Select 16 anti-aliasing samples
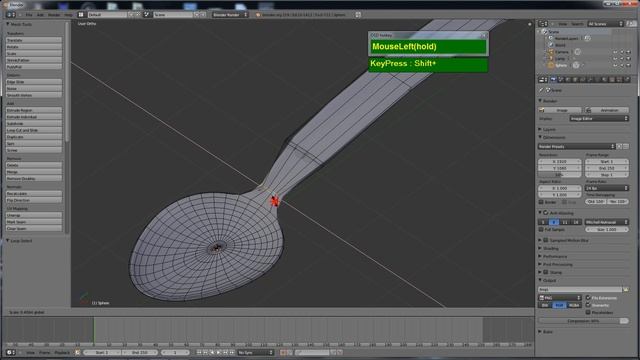 576,222
